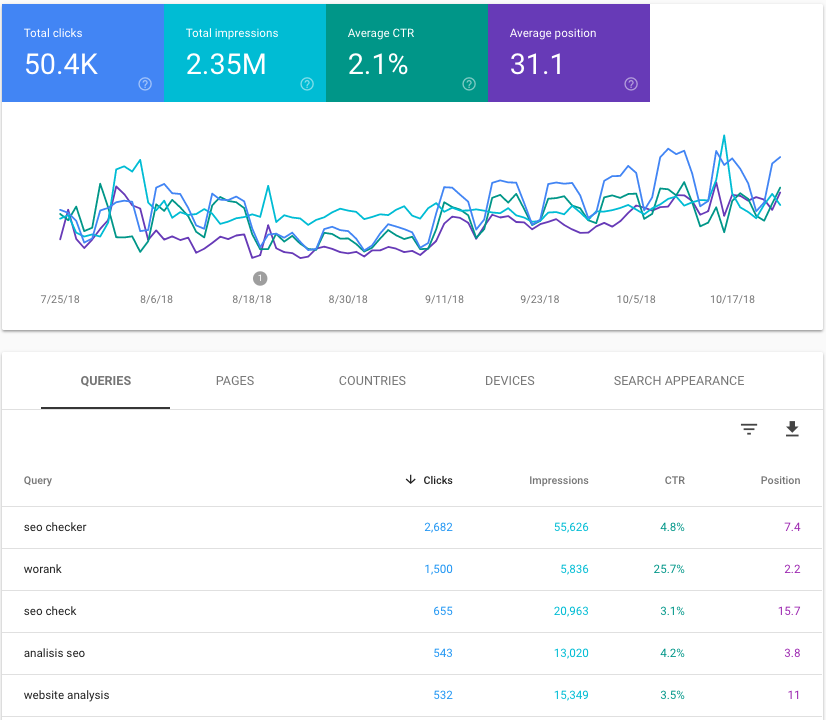The height and width of the screenshot is (720, 826).
Task: Open the help tooltip on Total impressions card
Action: tap(307, 85)
